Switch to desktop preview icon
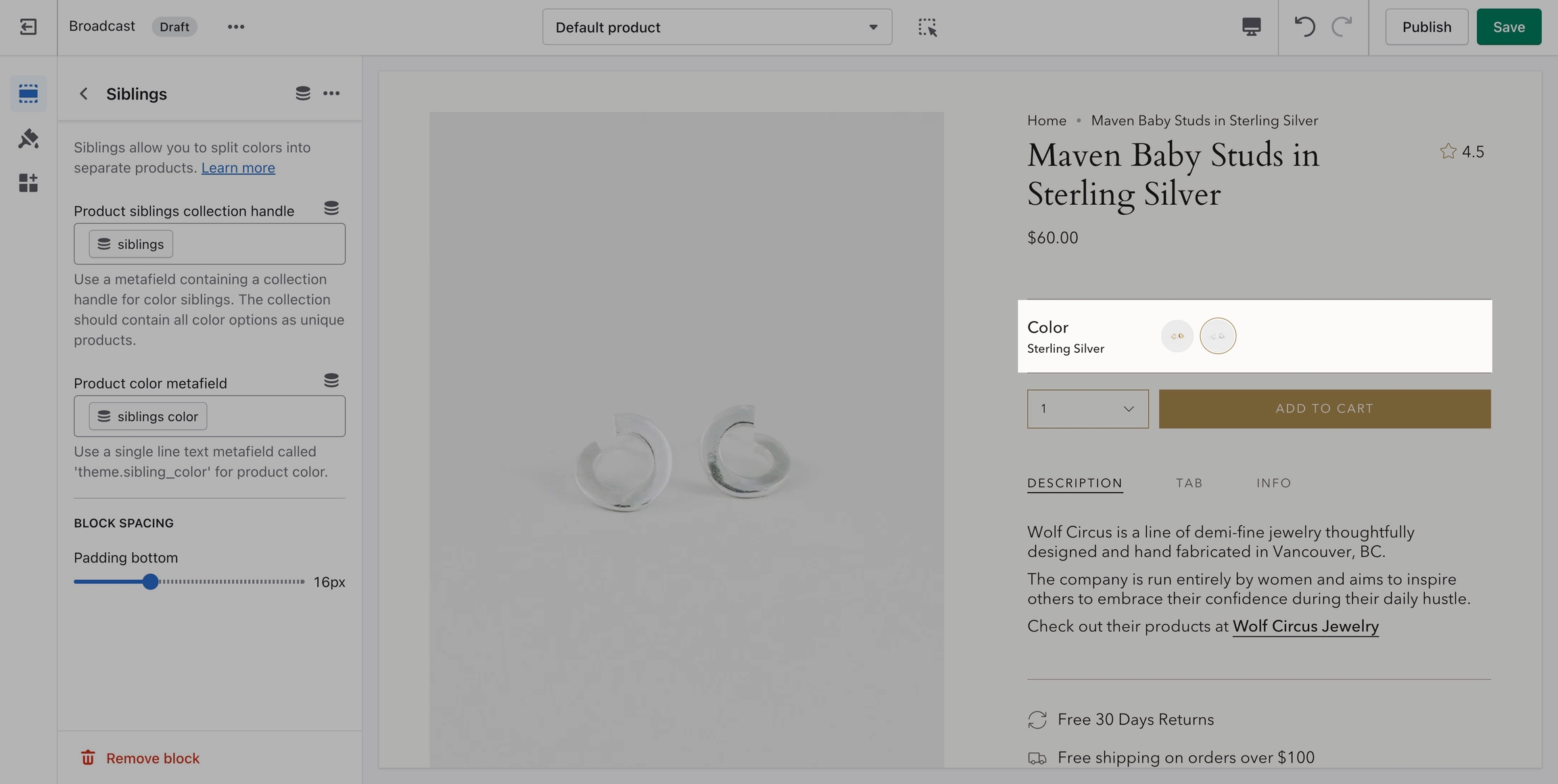Viewport: 1558px width, 784px height. [x=1251, y=27]
